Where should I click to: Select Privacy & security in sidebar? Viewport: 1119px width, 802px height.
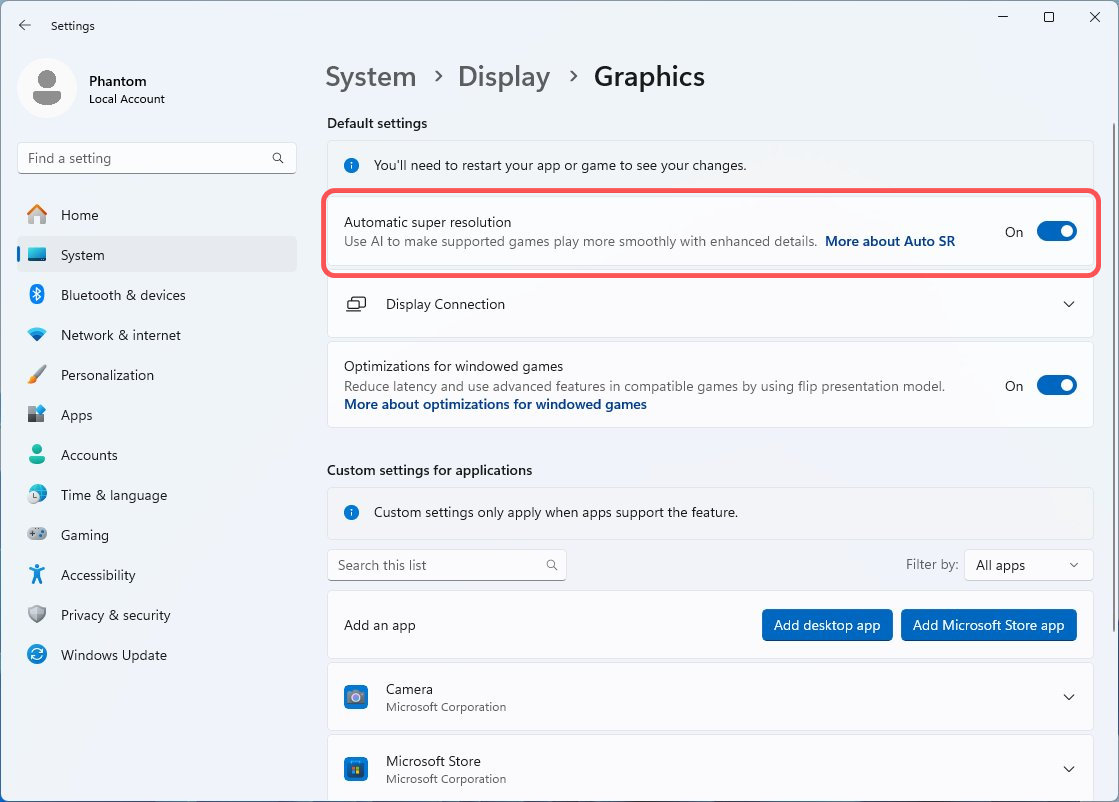[157, 614]
